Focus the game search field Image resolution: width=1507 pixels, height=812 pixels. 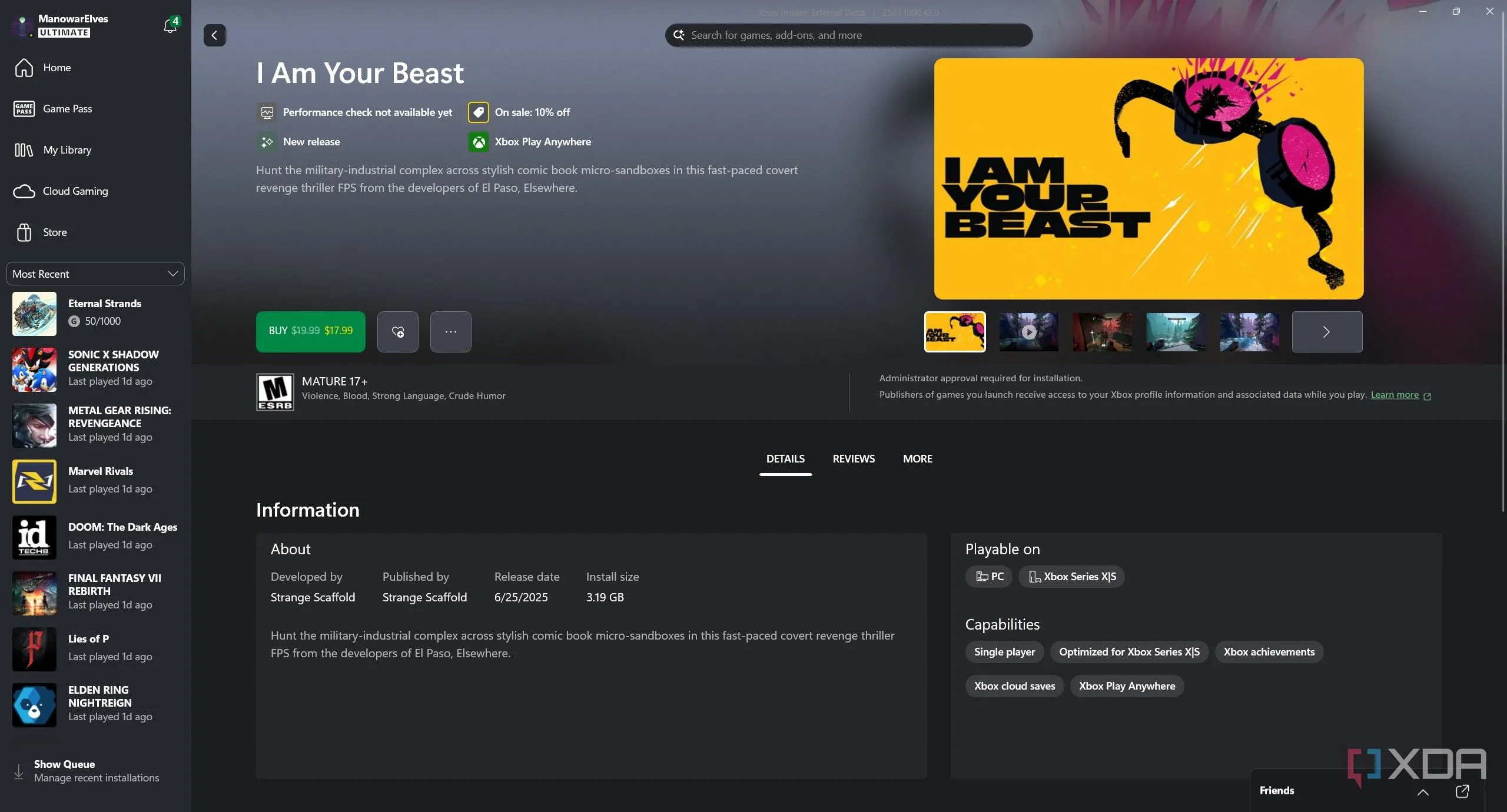pyautogui.click(x=849, y=35)
